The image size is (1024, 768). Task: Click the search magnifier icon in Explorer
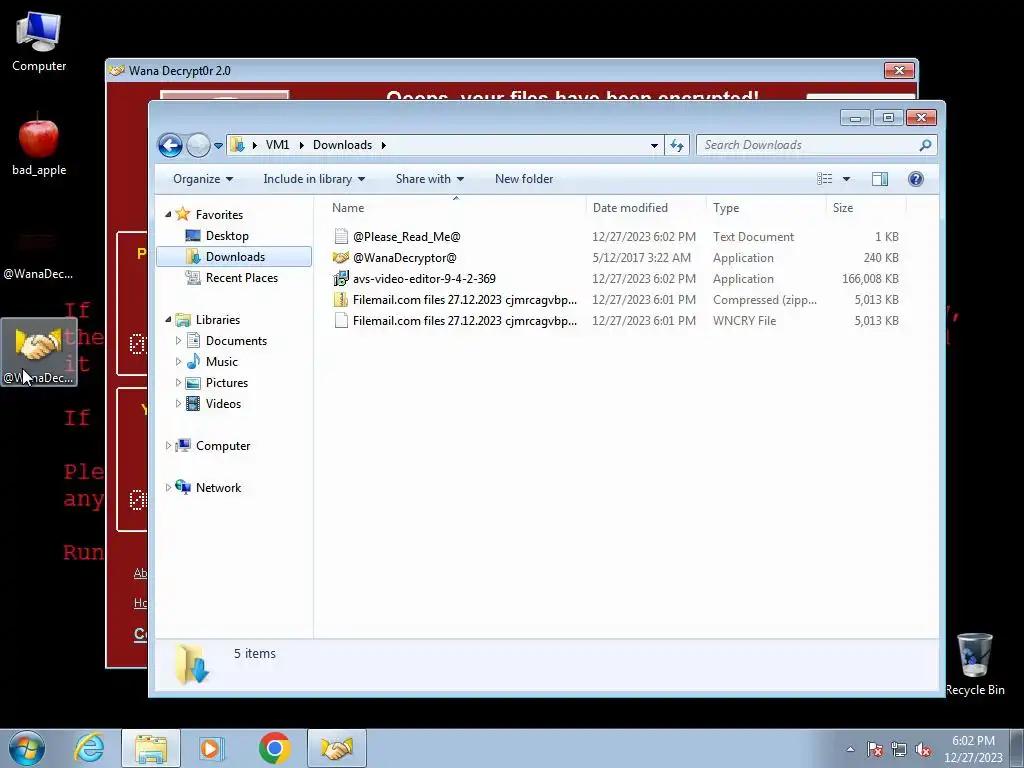click(x=925, y=145)
